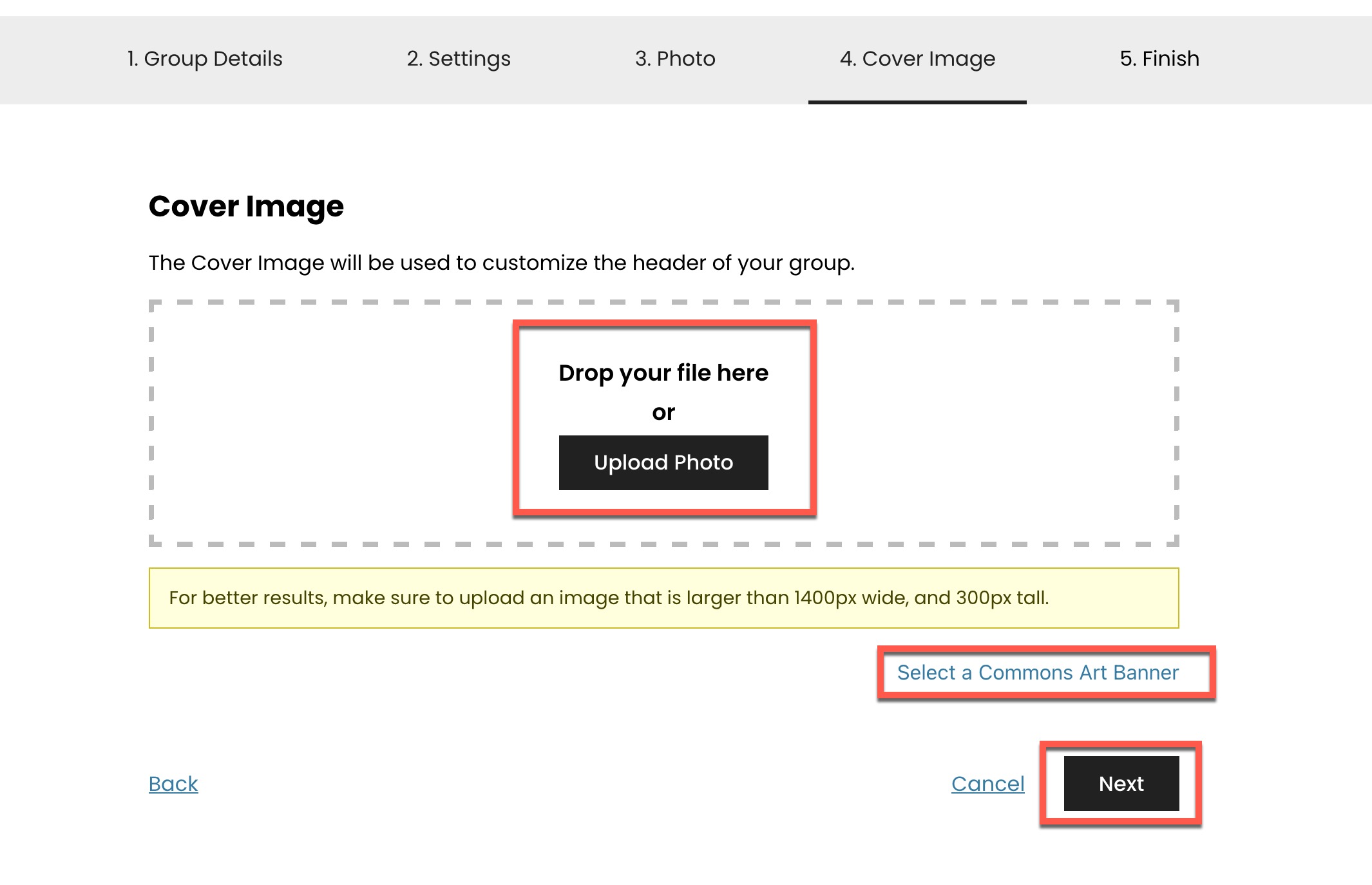Click the cover image description sentence
Screen dimensions: 1372x885
coord(501,263)
